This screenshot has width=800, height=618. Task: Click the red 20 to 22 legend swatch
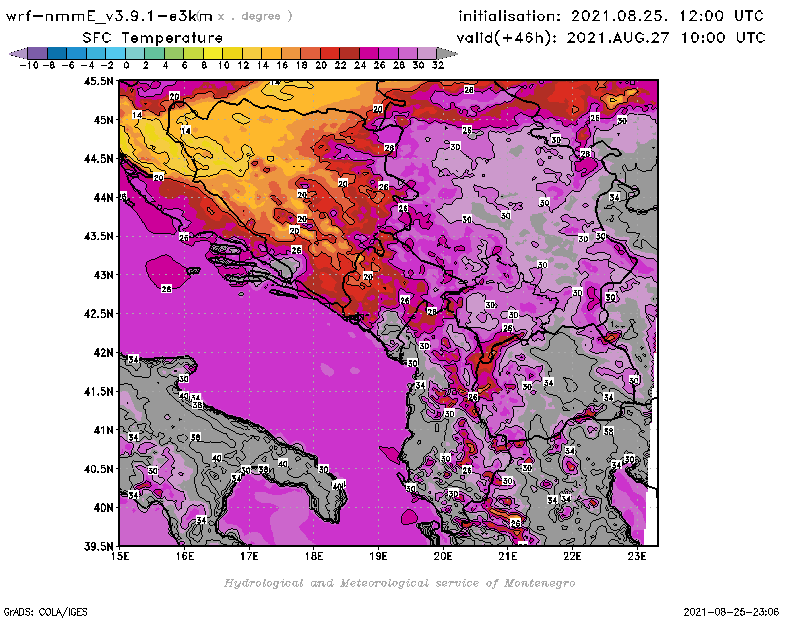330,53
